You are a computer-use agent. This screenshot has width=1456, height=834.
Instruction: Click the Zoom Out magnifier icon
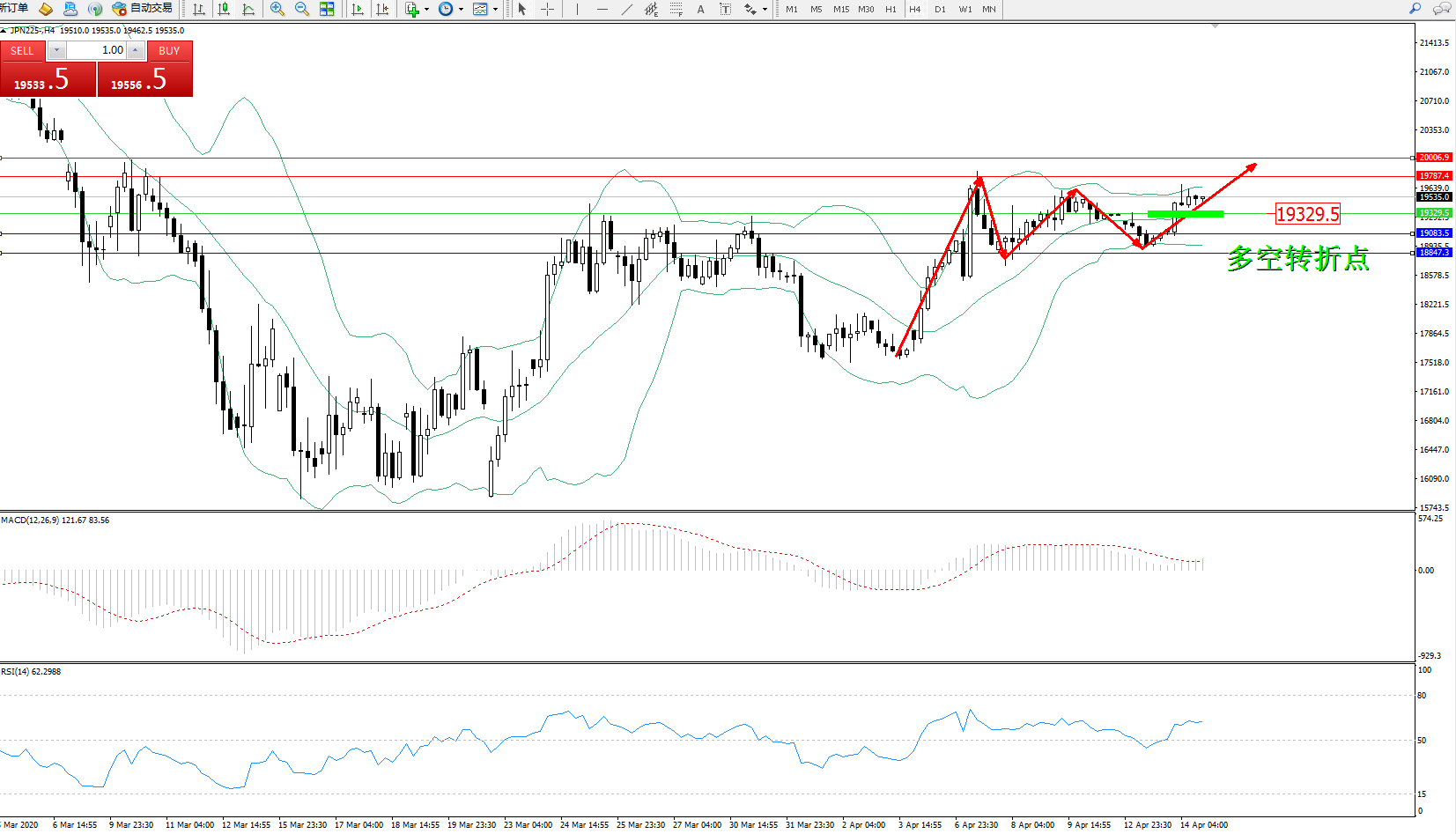click(302, 9)
